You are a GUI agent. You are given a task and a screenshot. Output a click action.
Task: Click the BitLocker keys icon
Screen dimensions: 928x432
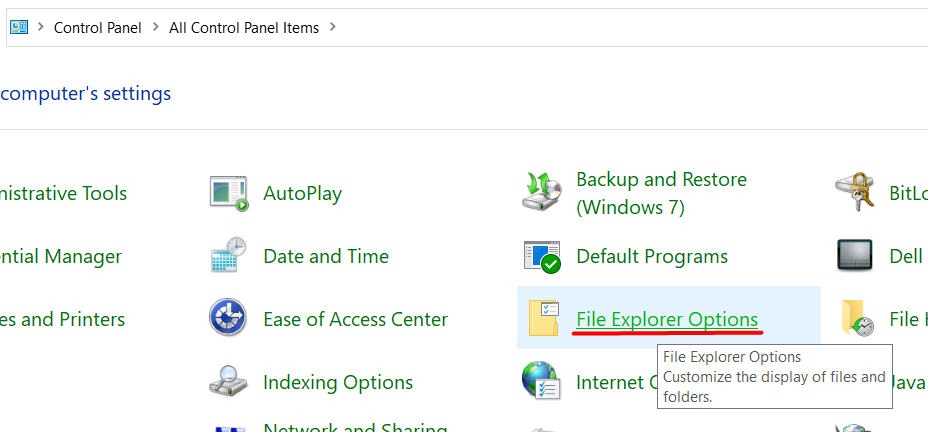[x=856, y=193]
